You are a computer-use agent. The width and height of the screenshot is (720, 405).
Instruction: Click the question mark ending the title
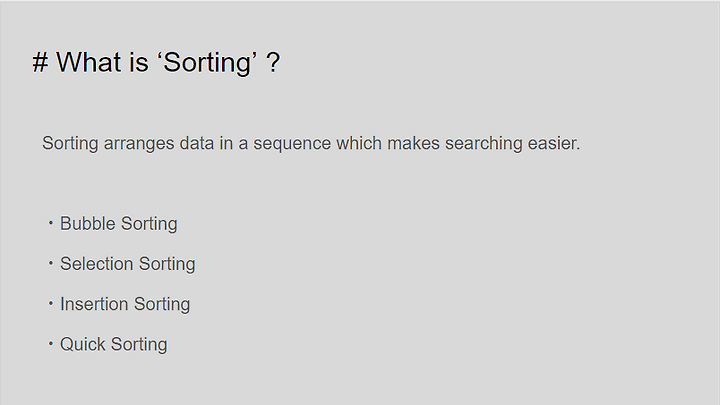[273, 62]
